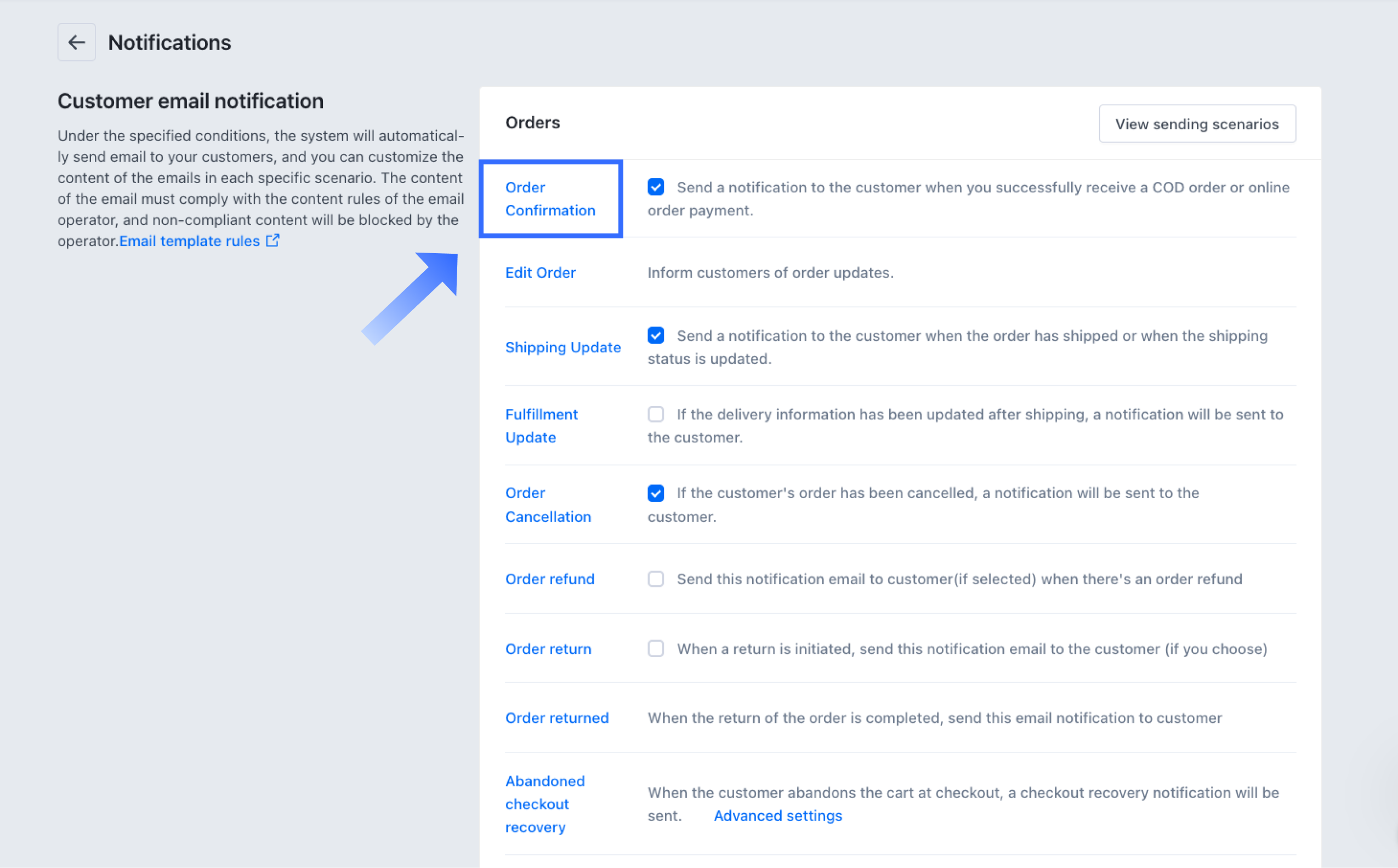This screenshot has height=868, width=1398.
Task: Open the Edit Order template link
Action: click(540, 272)
